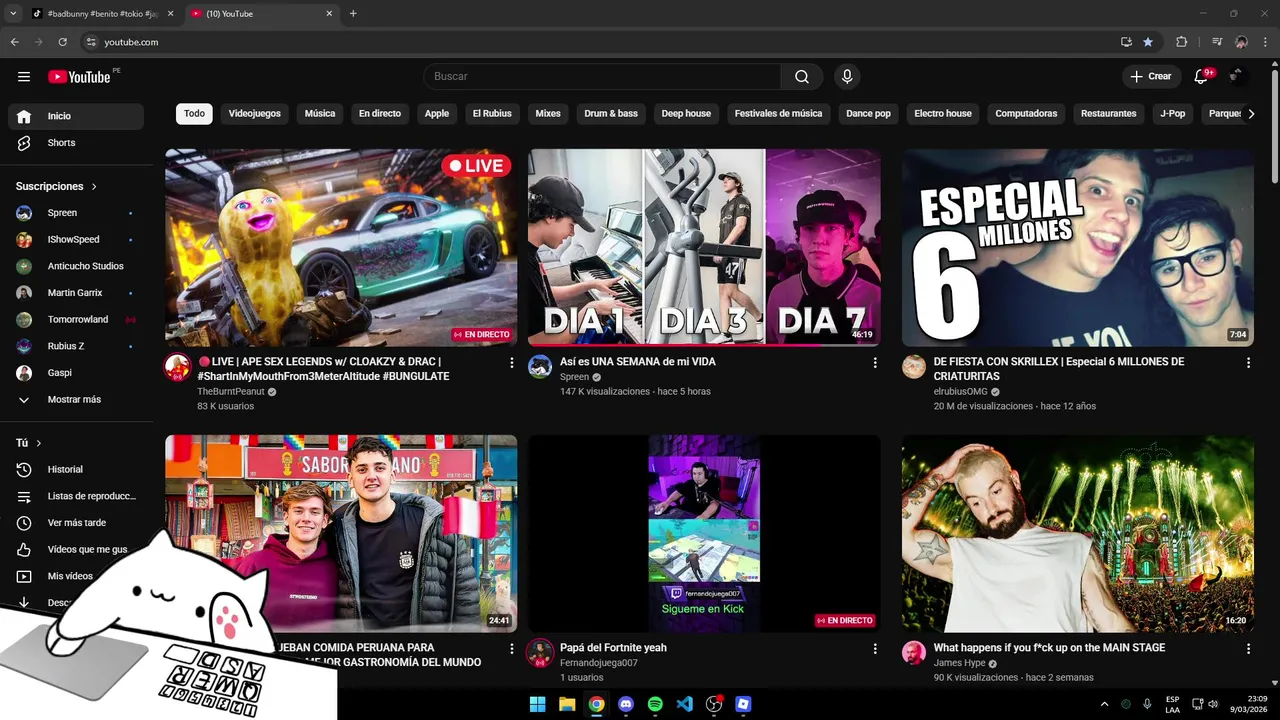Open the TheBurntPeanut channel name link
The width and height of the screenshot is (1280, 720).
[231, 392]
